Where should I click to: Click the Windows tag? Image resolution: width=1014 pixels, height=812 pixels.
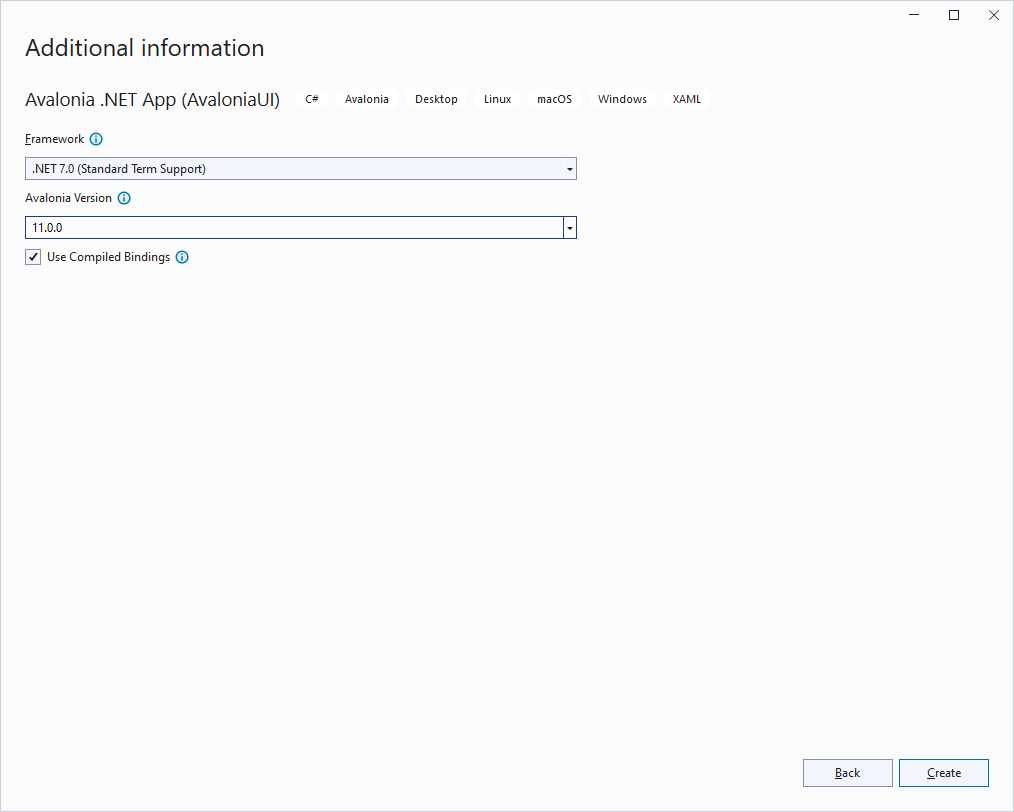pos(622,99)
